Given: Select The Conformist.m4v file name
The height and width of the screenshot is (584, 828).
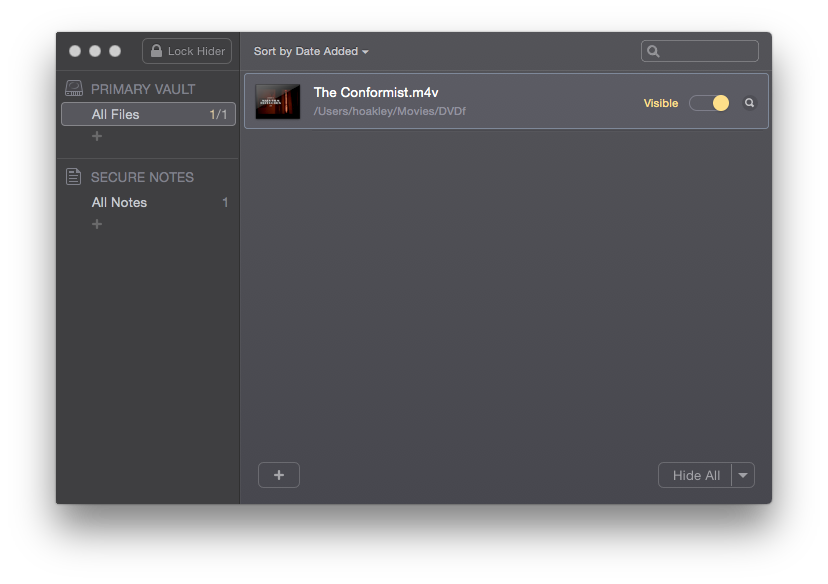Looking at the screenshot, I should tap(376, 92).
